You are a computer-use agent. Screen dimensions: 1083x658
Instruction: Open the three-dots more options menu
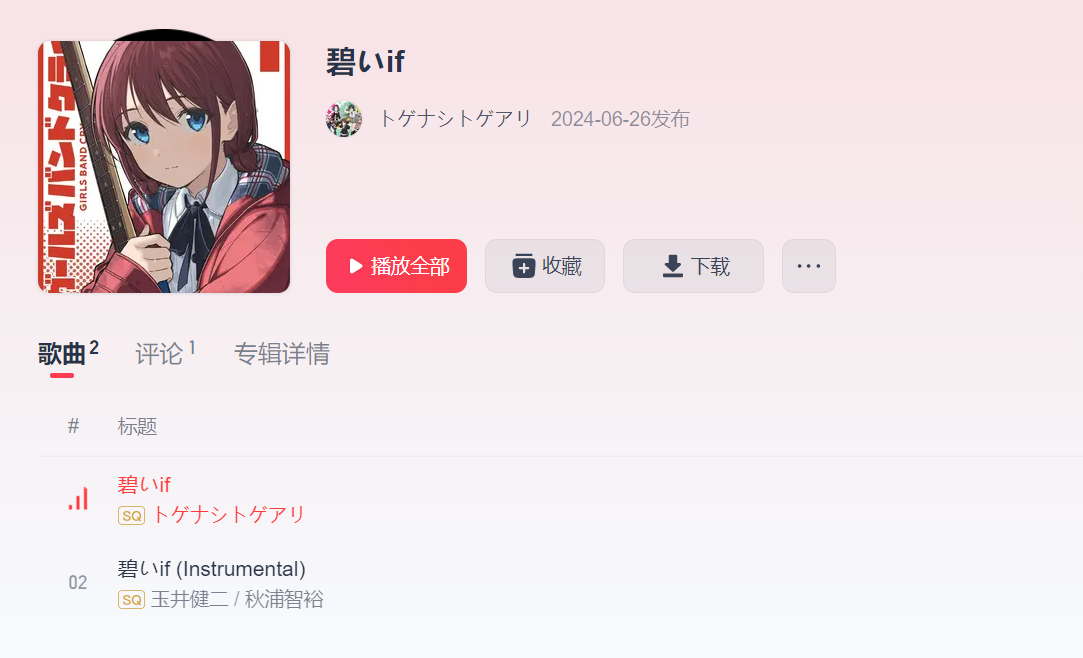[x=809, y=266]
